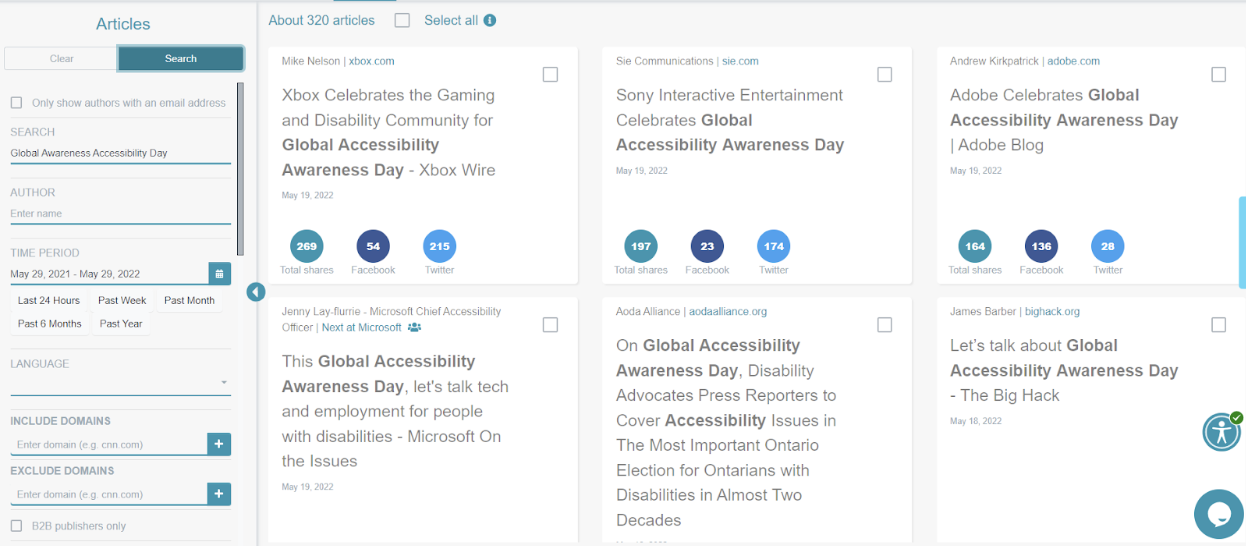Click the Select all info icon
Viewport: 1246px width, 546px height.
coord(490,20)
